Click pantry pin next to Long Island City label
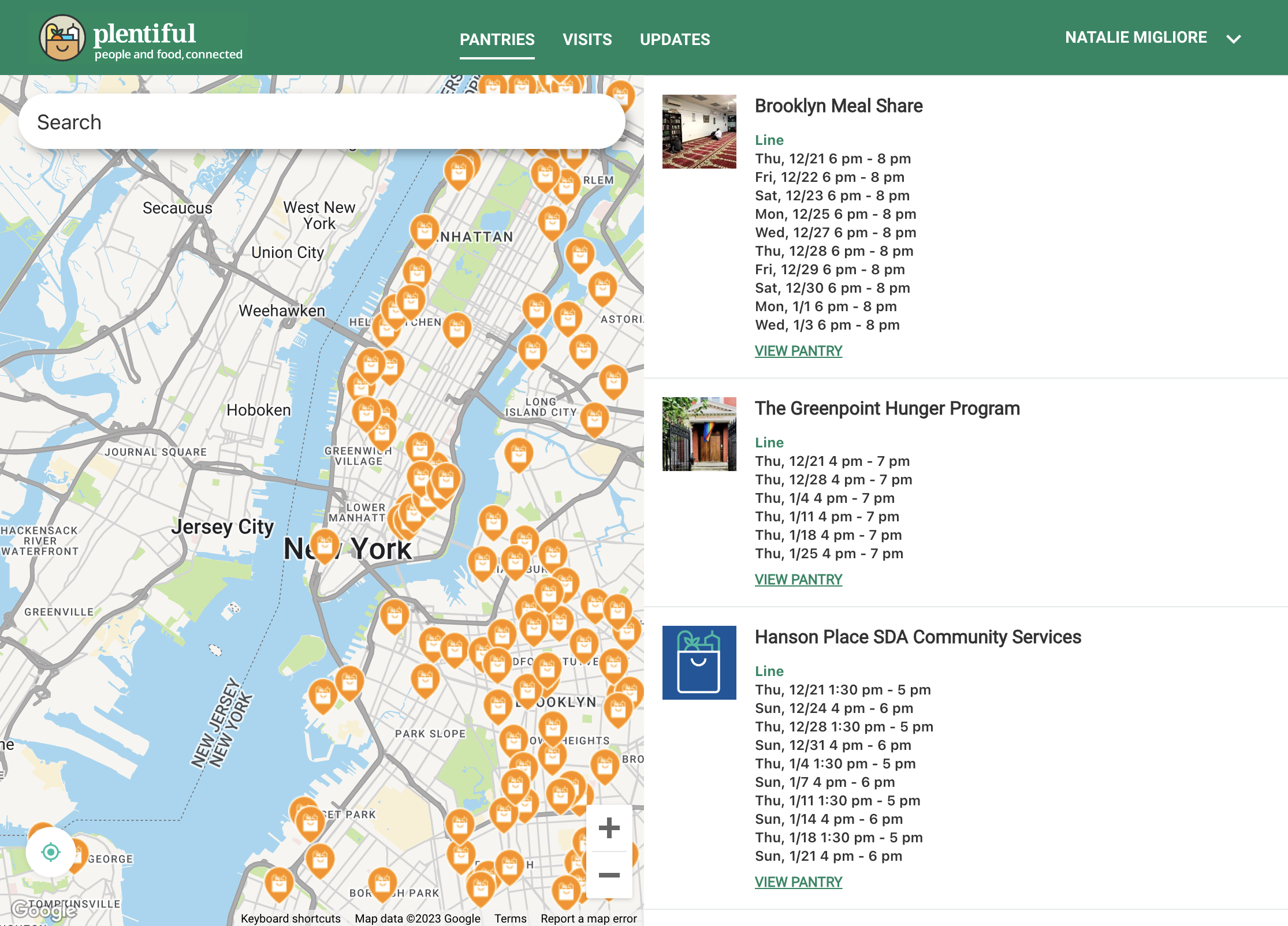The image size is (1288, 926). (594, 419)
